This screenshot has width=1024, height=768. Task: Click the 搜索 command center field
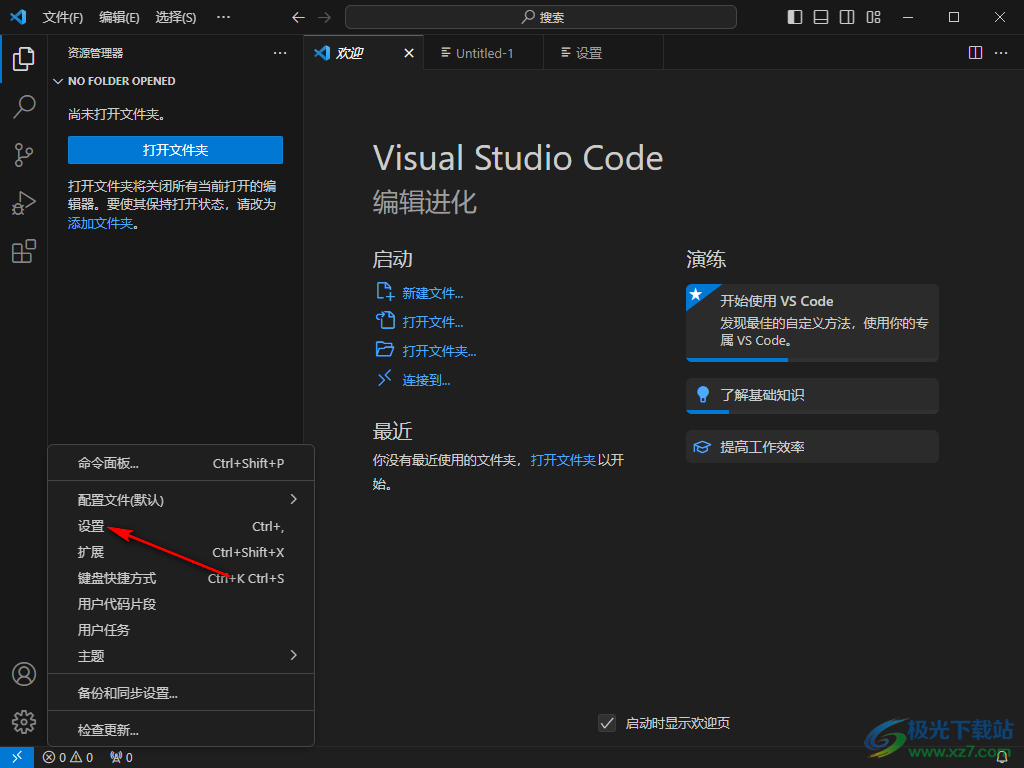pos(541,17)
